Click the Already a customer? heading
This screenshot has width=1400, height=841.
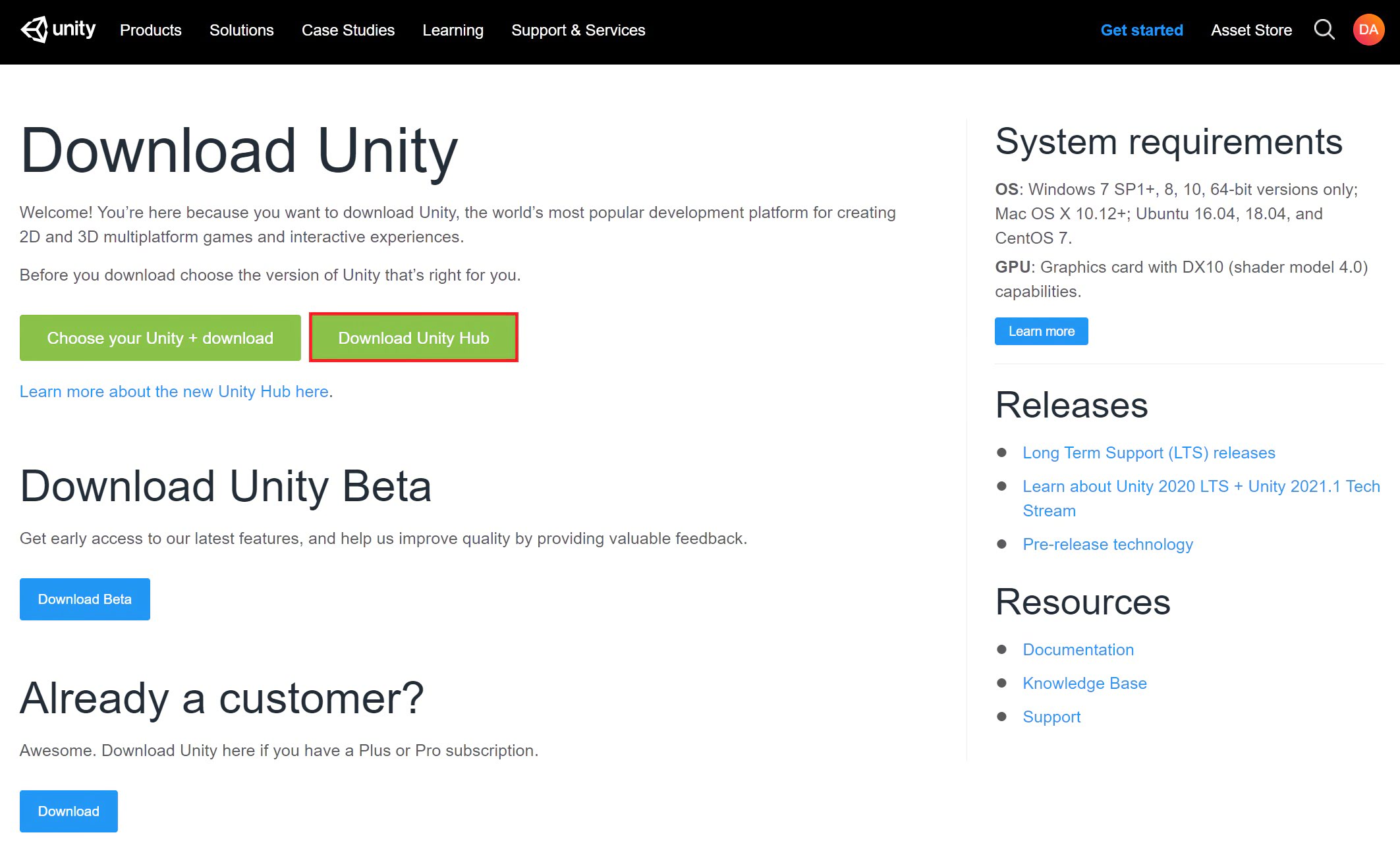point(222,699)
